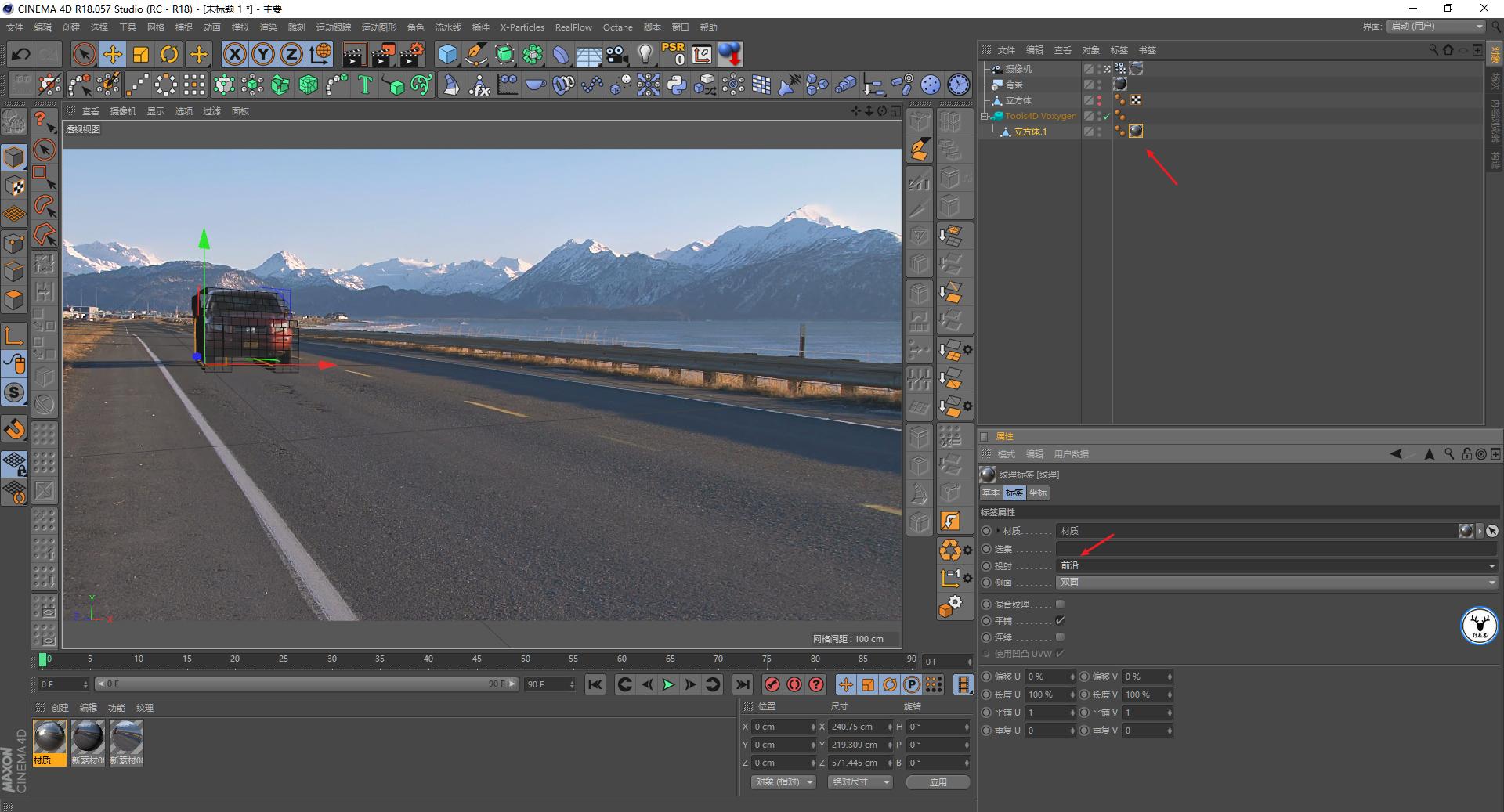Screen dimensions: 1504x812
Task: Select the Rotate tool icon
Action: point(169,54)
